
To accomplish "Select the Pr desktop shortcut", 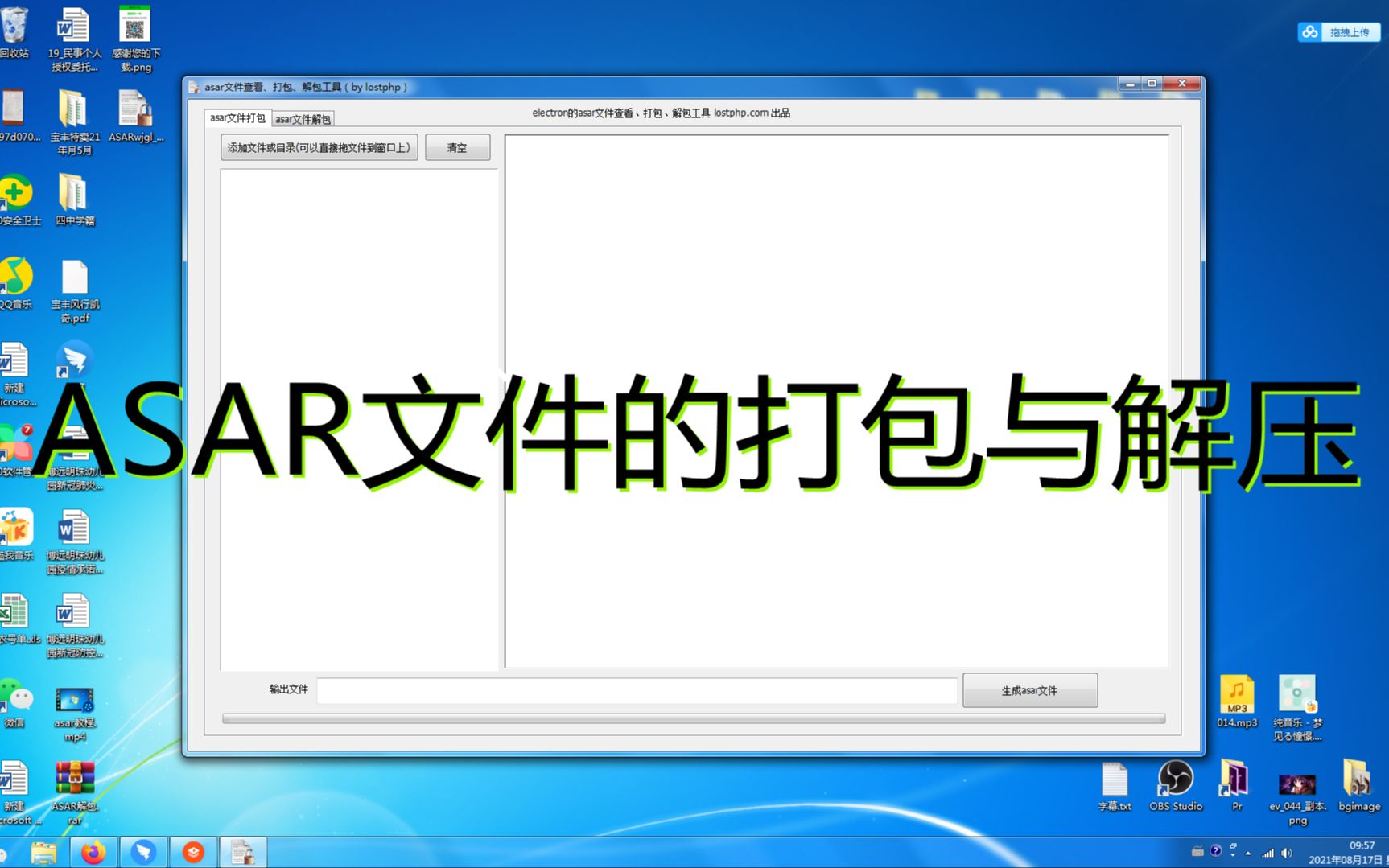I will click(1235, 785).
